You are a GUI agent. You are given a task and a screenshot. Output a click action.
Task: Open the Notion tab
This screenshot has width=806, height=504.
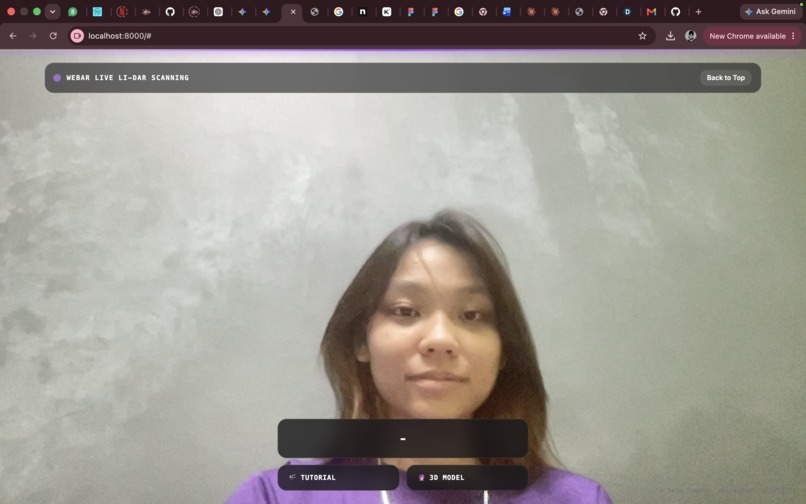(x=362, y=12)
